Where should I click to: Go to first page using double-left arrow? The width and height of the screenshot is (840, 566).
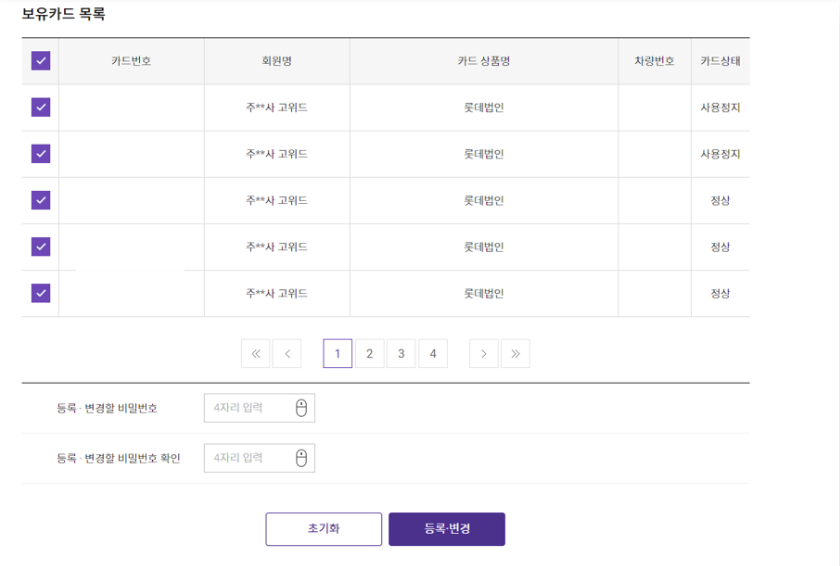click(255, 353)
